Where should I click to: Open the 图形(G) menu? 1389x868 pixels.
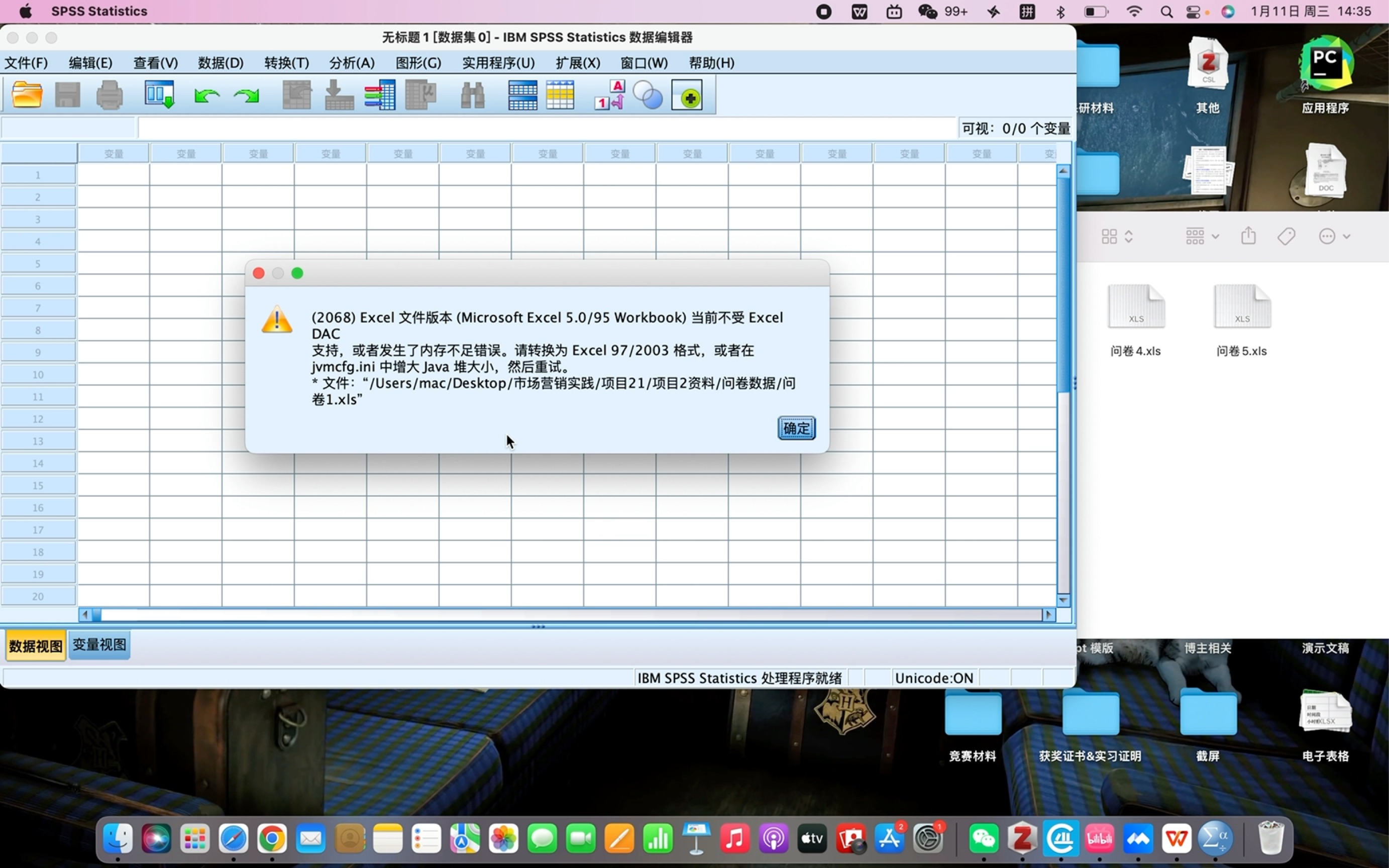pos(418,63)
